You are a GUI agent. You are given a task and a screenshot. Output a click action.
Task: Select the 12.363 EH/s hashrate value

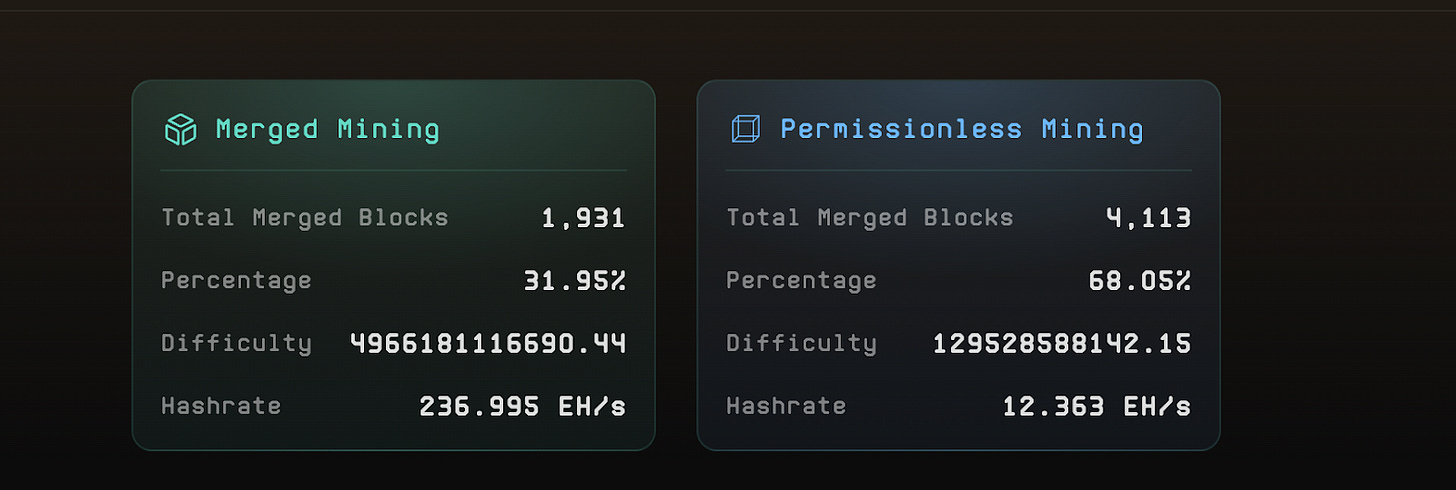pyautogui.click(x=1097, y=406)
